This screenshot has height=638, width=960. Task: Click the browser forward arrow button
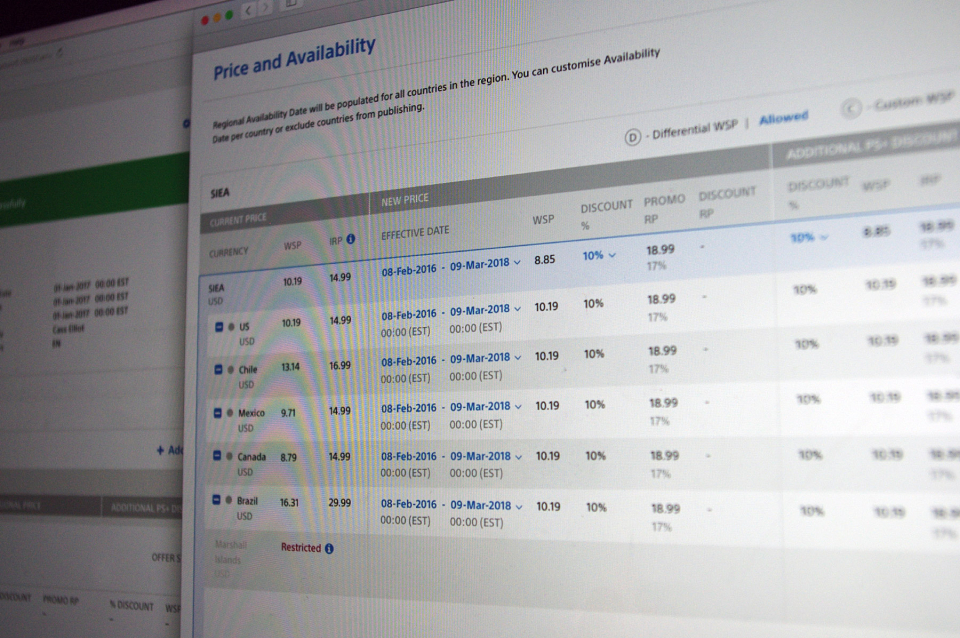[266, 8]
